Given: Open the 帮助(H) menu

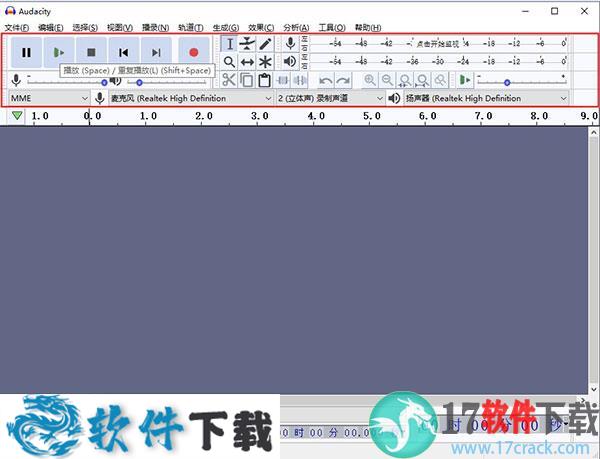Looking at the screenshot, I should click(x=368, y=28).
